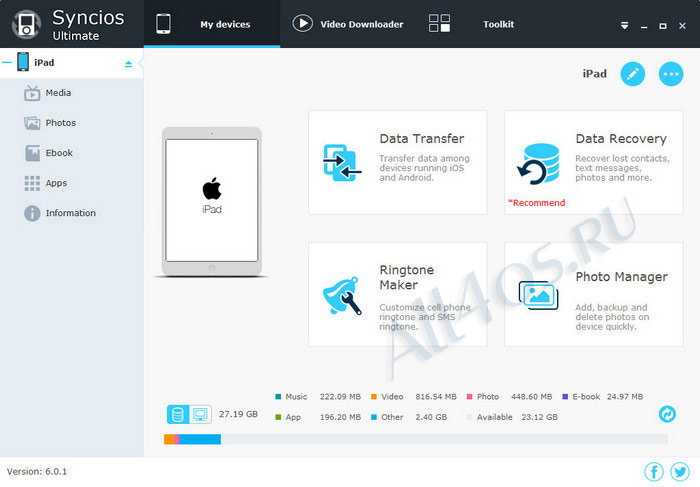Viewport: 700px width, 487px height.
Task: Click the Data Recovery database icon
Action: tap(538, 164)
